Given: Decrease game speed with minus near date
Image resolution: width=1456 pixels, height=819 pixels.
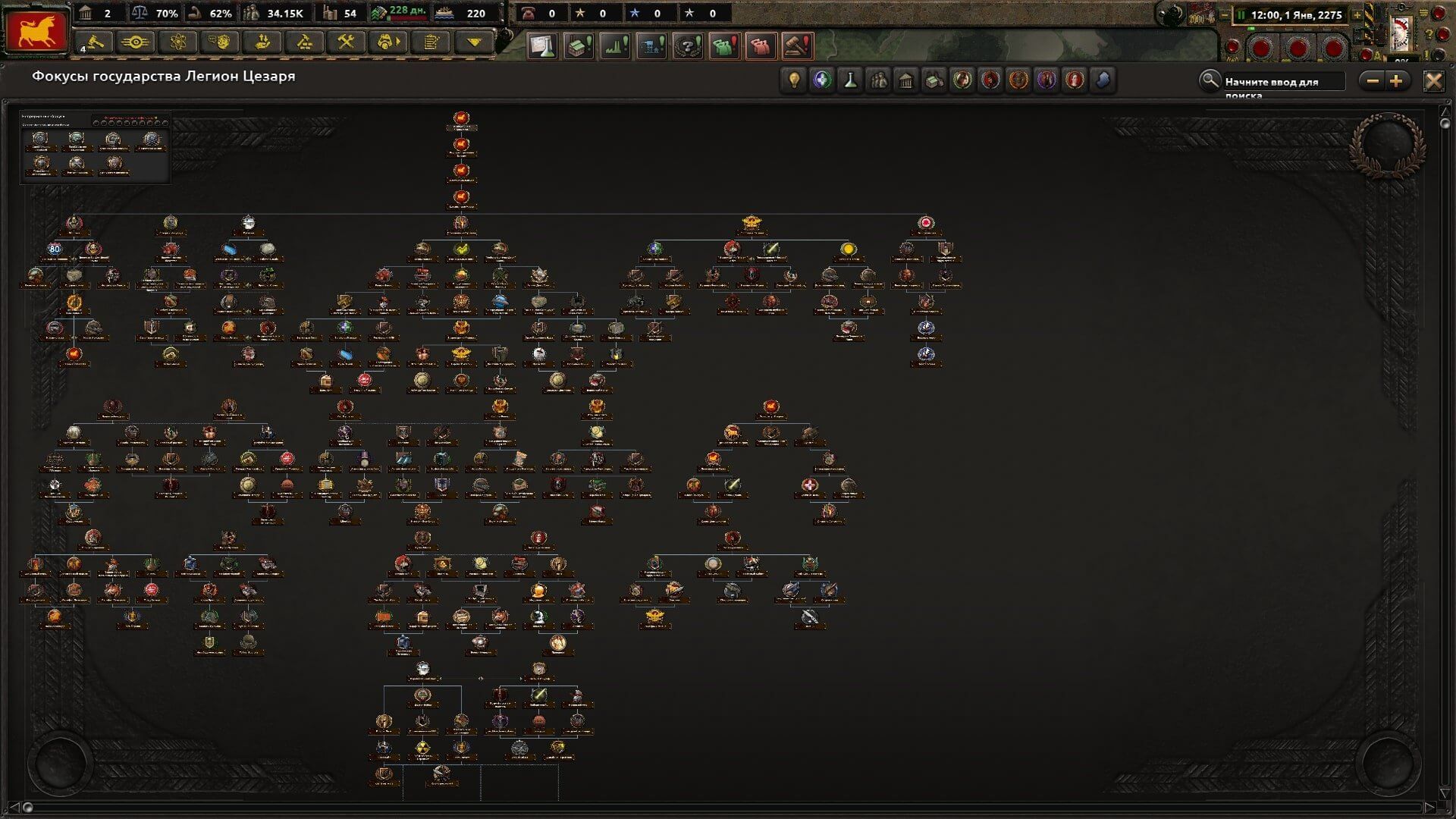Looking at the screenshot, I should 1224,14.
